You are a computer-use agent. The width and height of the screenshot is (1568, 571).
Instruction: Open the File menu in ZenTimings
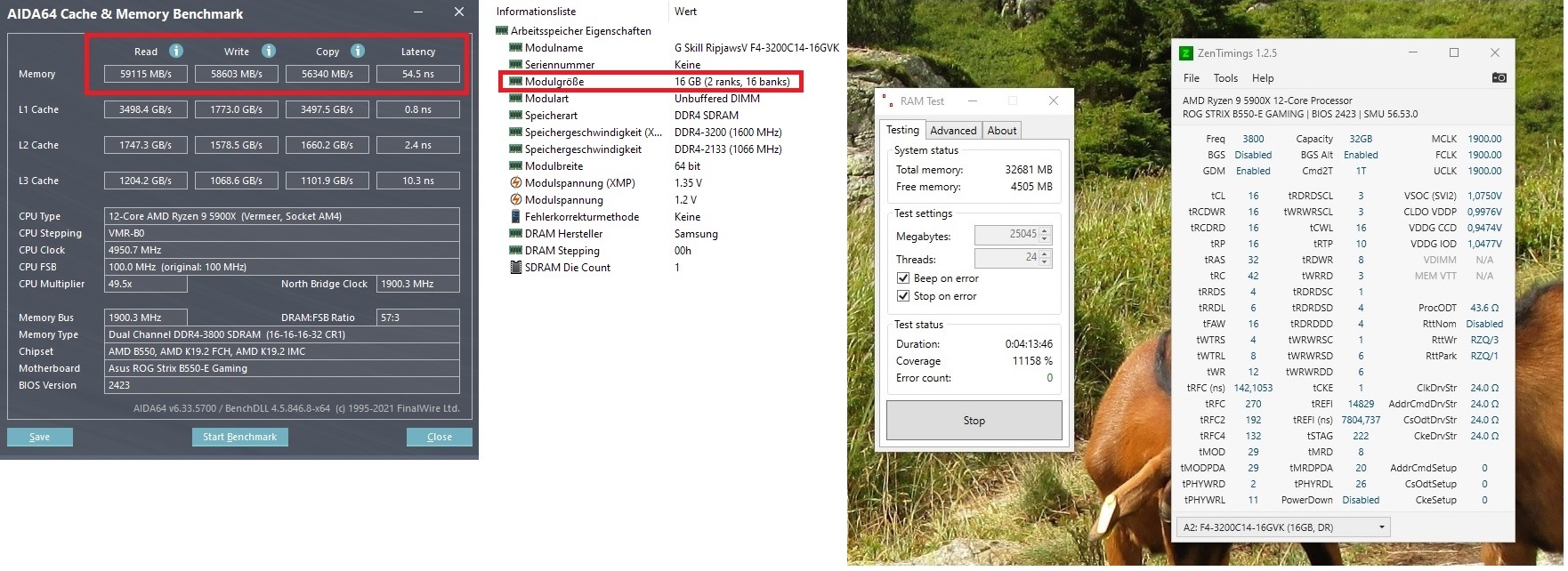1192,78
